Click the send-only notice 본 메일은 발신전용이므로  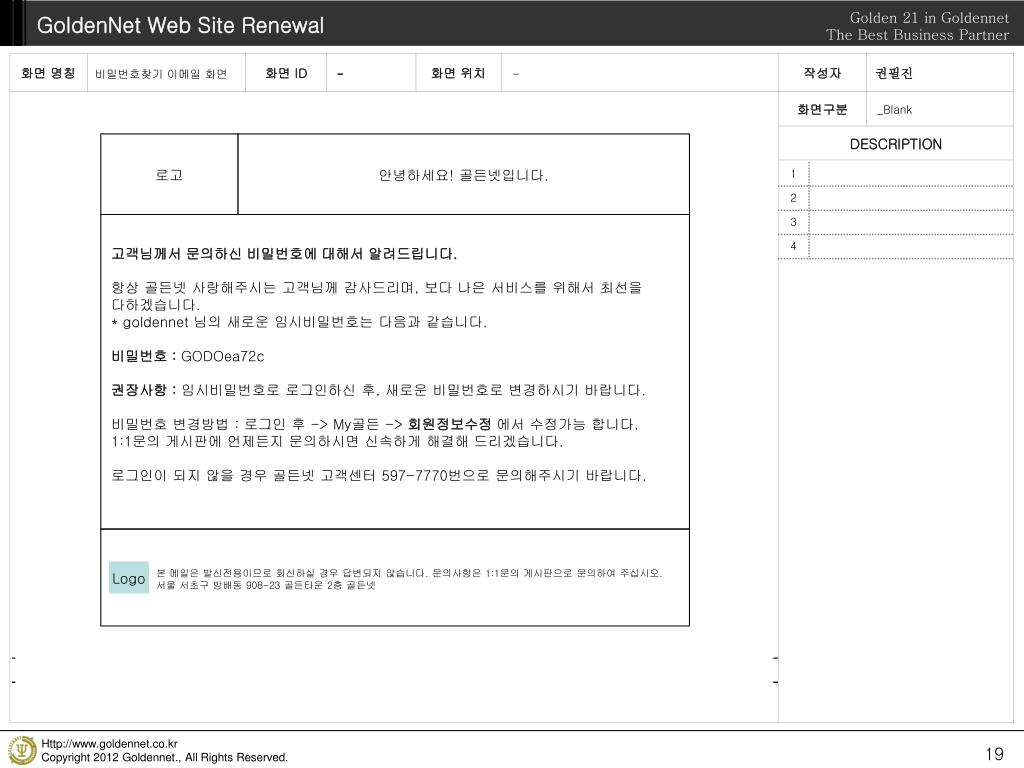(x=409, y=573)
